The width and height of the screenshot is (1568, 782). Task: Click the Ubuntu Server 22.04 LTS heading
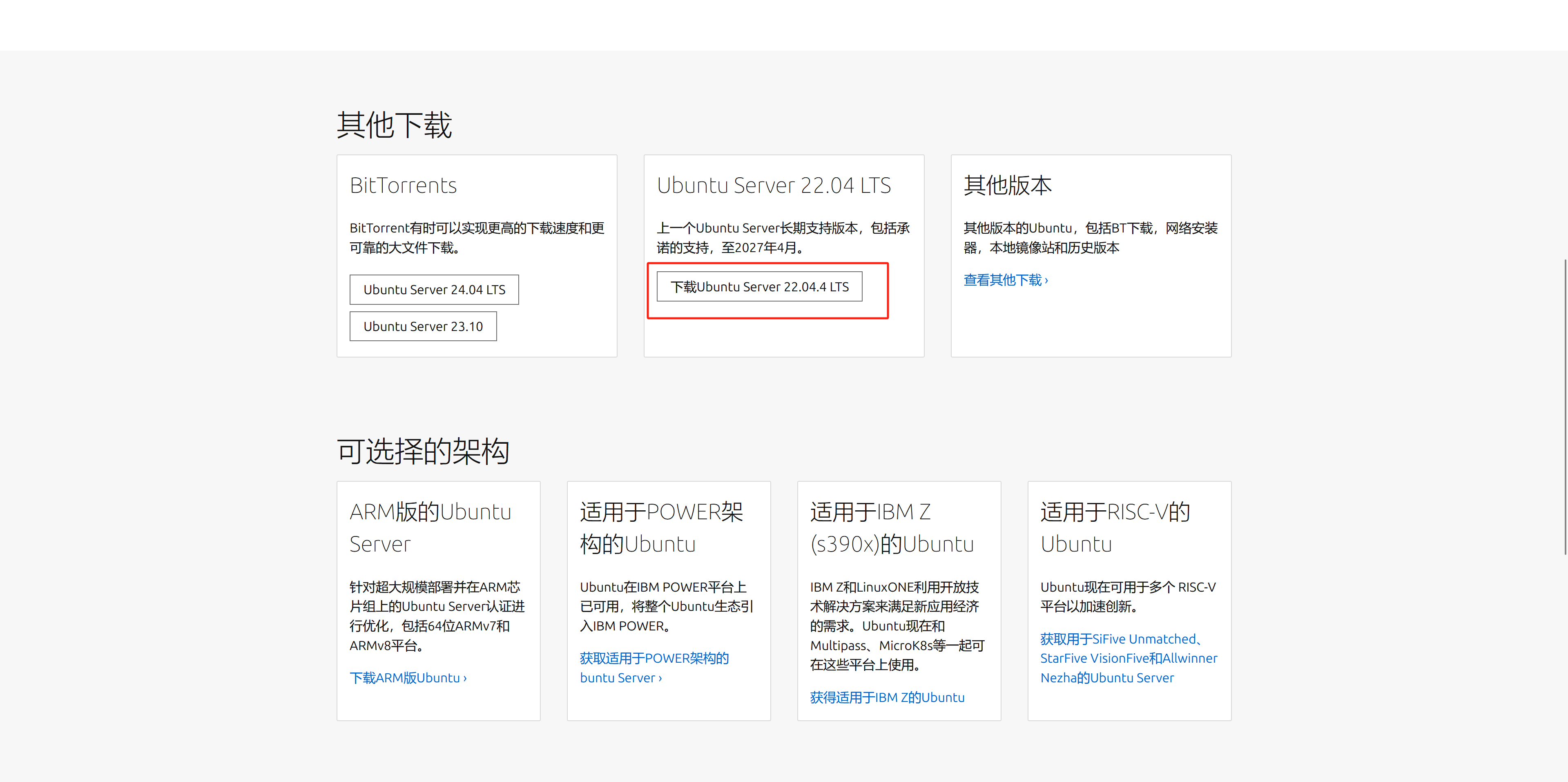point(774,185)
